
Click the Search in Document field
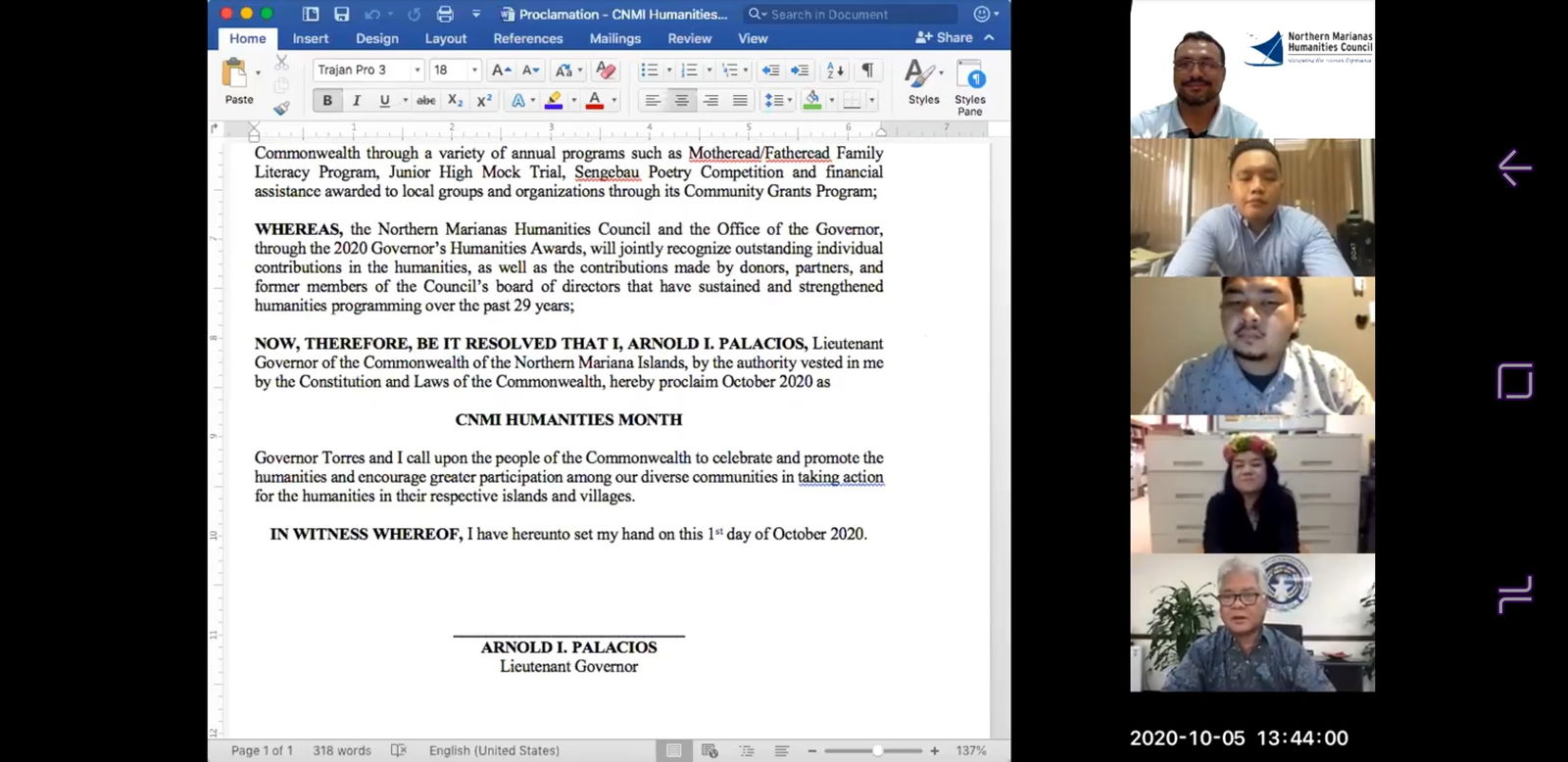pyautogui.click(x=849, y=14)
